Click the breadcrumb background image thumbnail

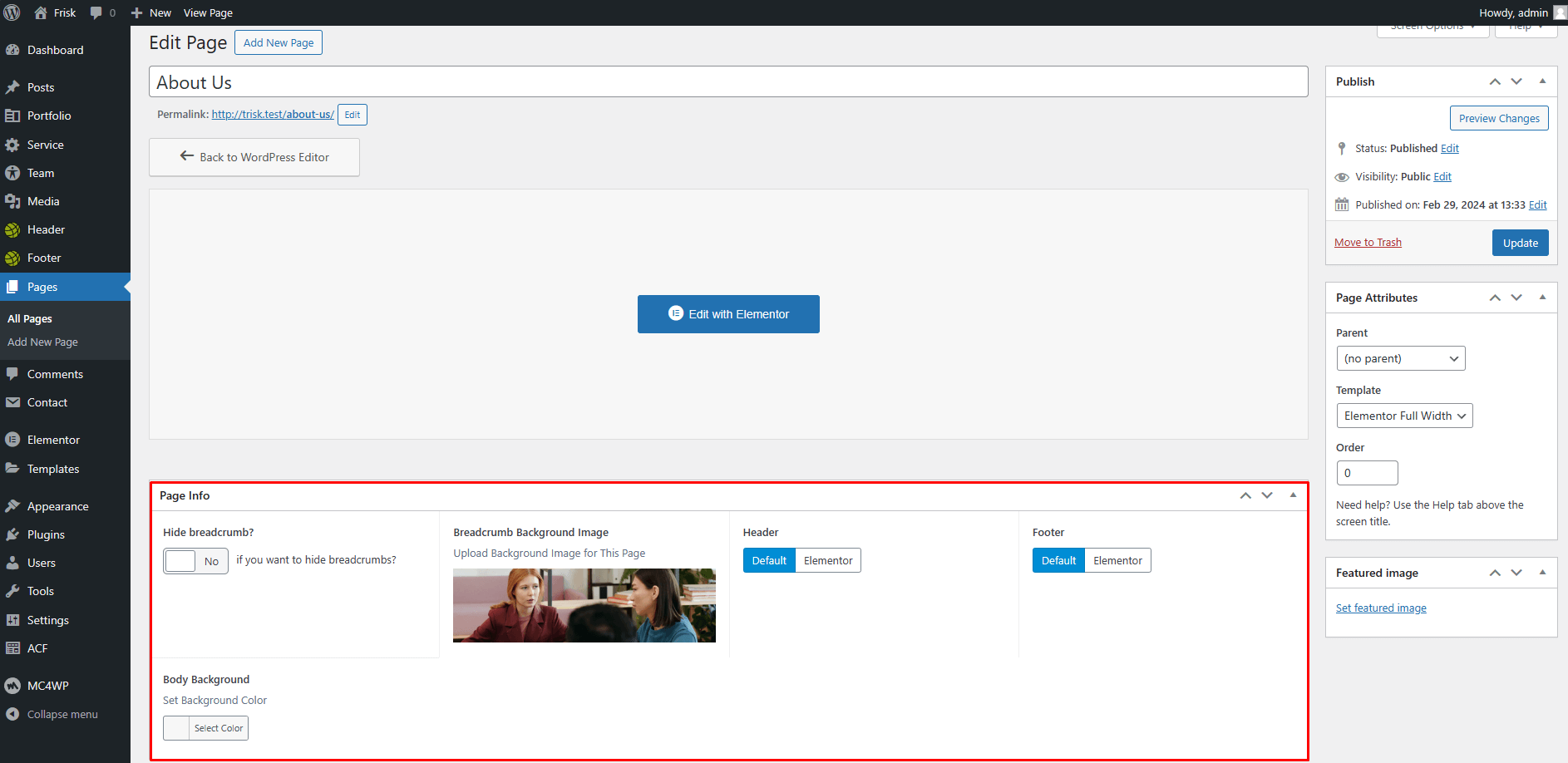(x=584, y=605)
